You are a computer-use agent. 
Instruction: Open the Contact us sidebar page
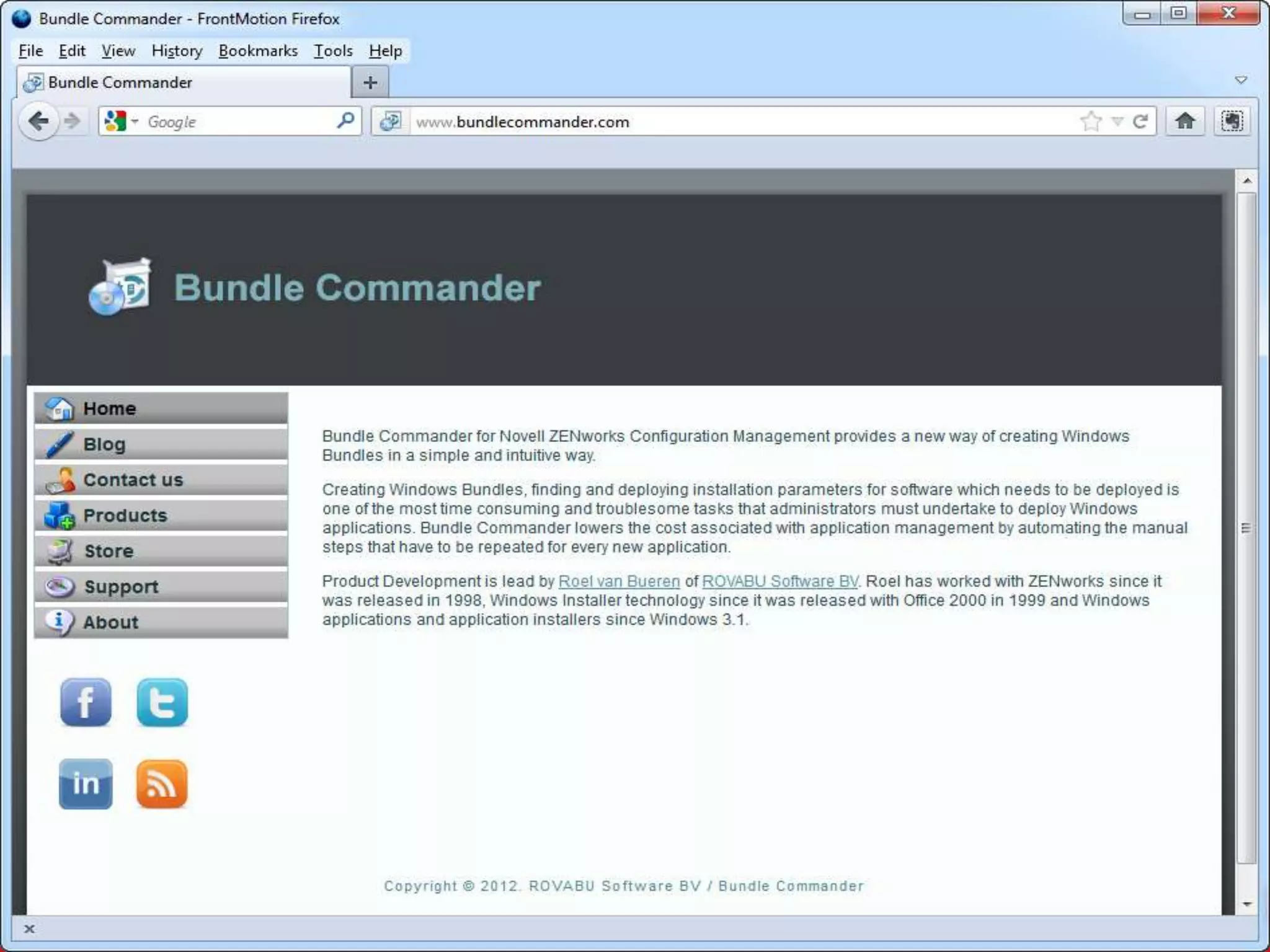coord(161,480)
